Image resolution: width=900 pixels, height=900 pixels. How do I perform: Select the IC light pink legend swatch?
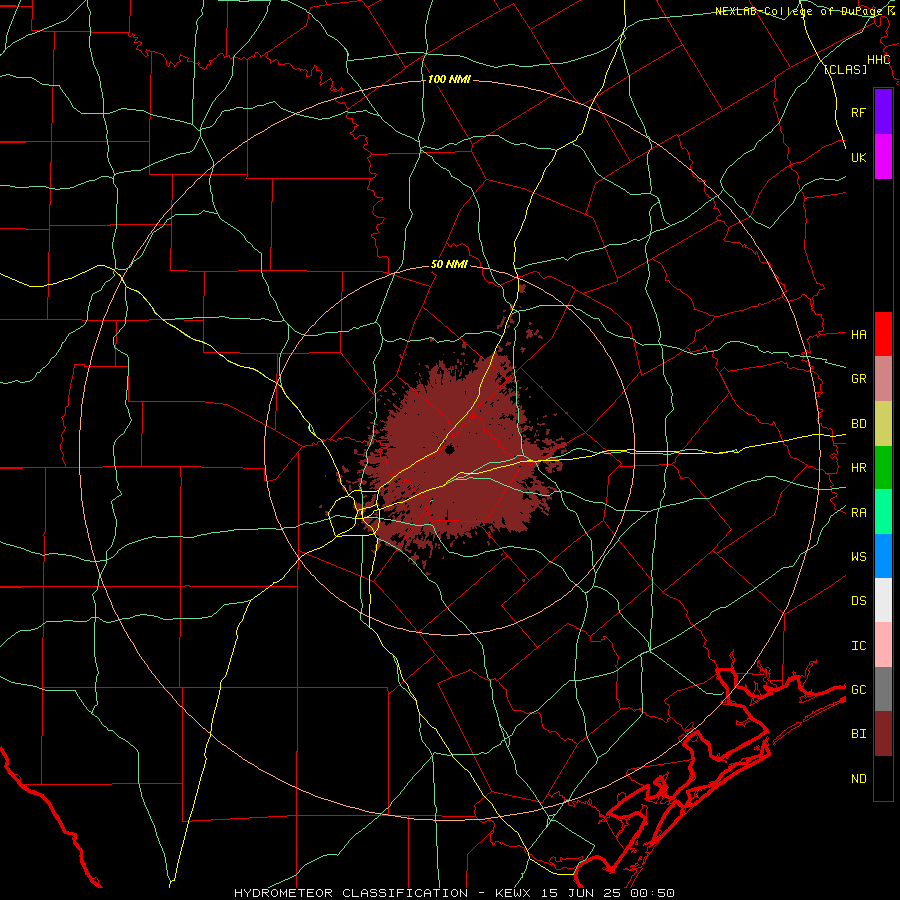click(883, 645)
